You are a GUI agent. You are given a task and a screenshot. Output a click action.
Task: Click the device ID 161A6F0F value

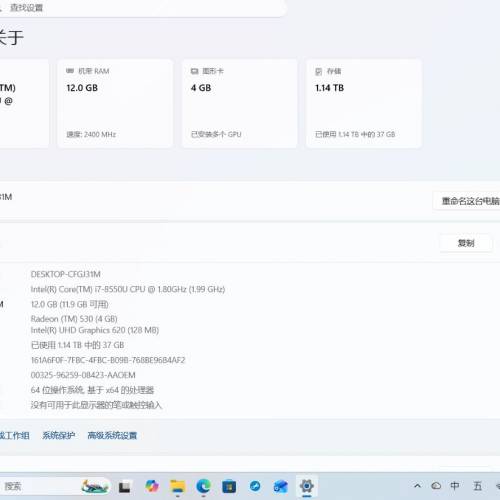click(x=108, y=360)
